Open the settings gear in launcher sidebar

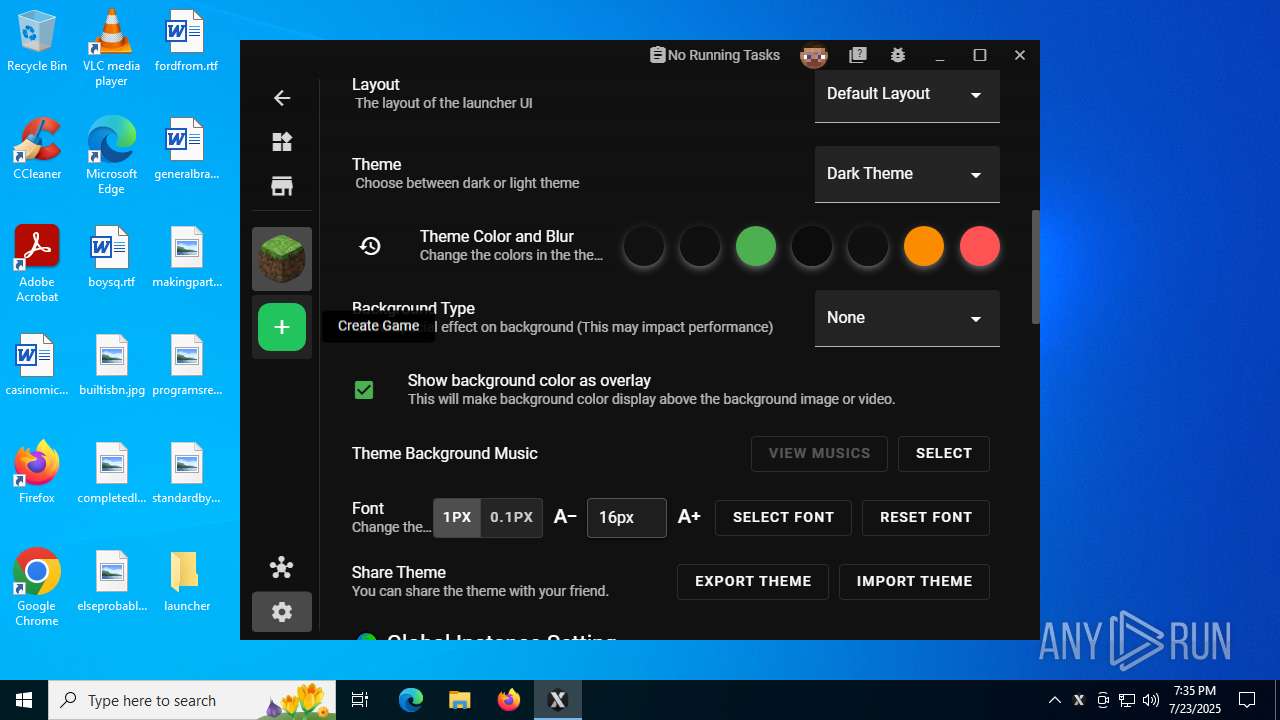(282, 612)
